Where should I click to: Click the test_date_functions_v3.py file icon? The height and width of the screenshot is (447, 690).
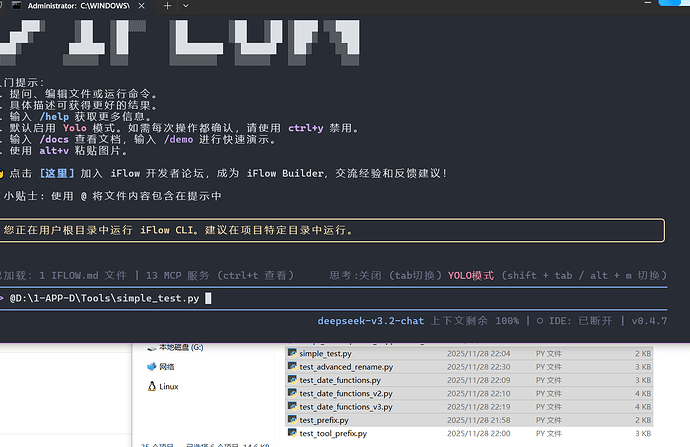pyautogui.click(x=292, y=406)
